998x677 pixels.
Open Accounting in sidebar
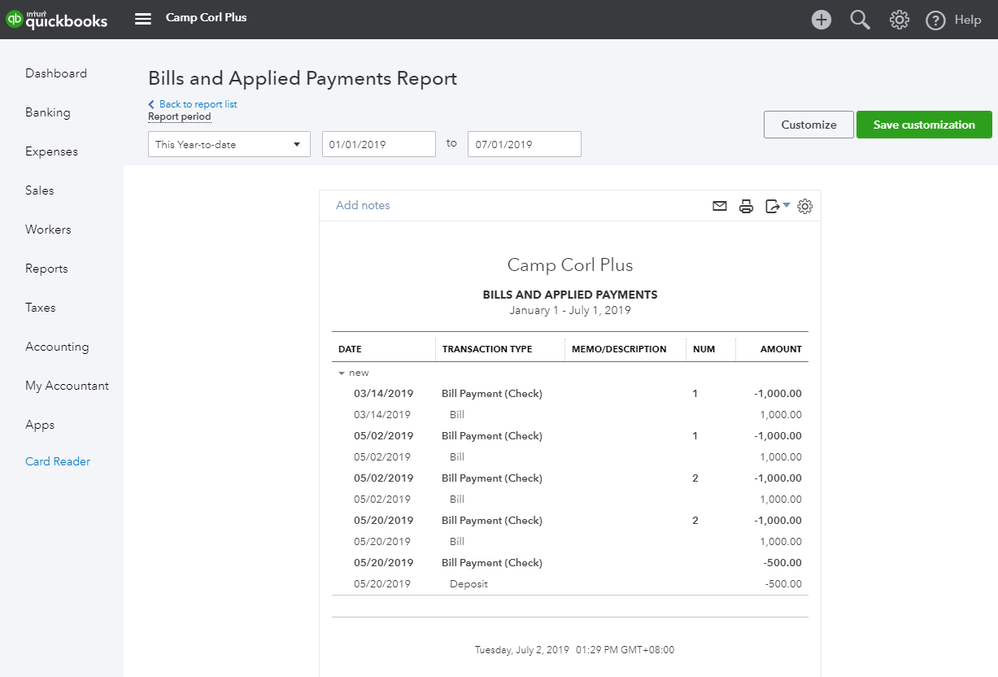(57, 347)
